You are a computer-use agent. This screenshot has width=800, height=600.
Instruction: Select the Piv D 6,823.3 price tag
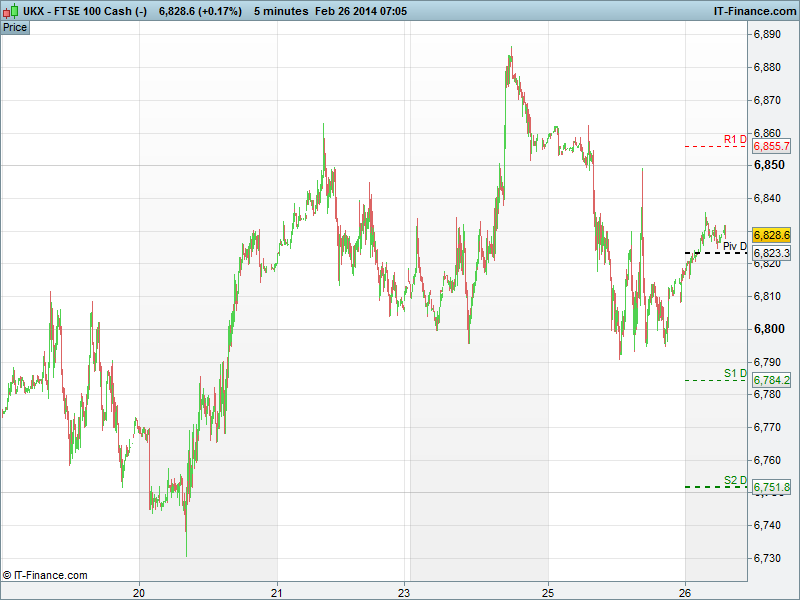click(x=771, y=253)
